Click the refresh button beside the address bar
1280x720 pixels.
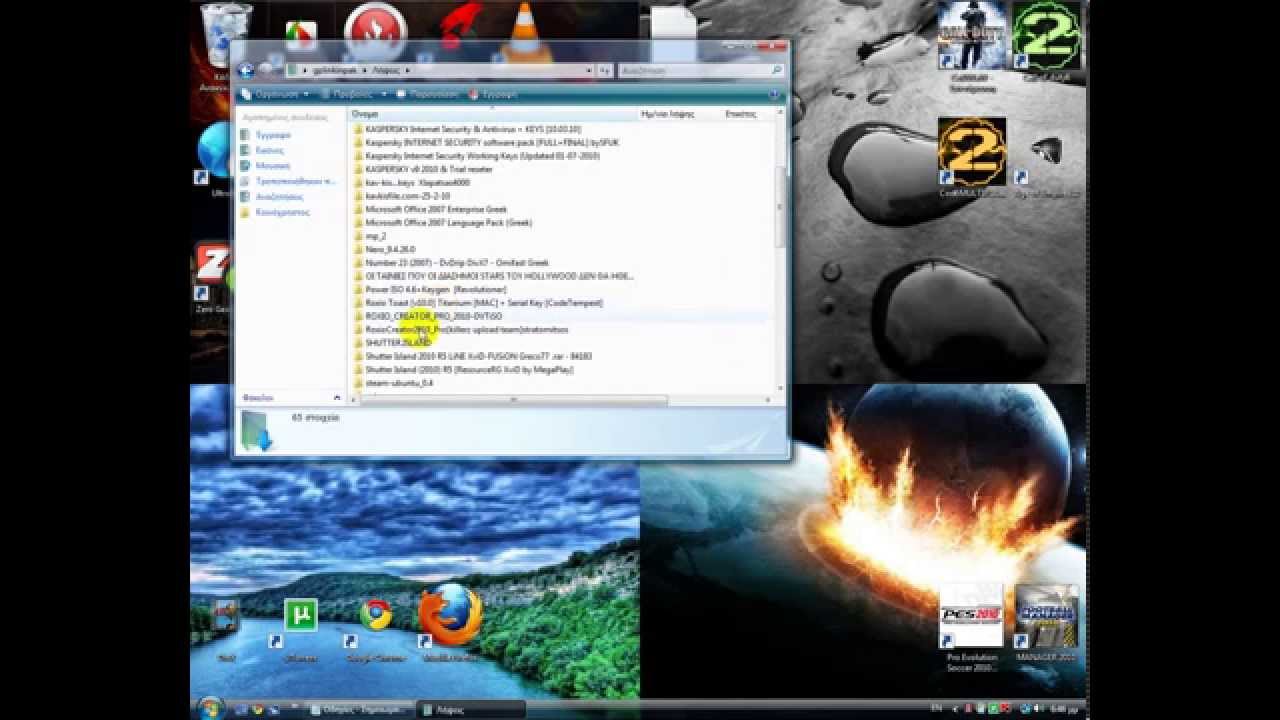pyautogui.click(x=605, y=71)
